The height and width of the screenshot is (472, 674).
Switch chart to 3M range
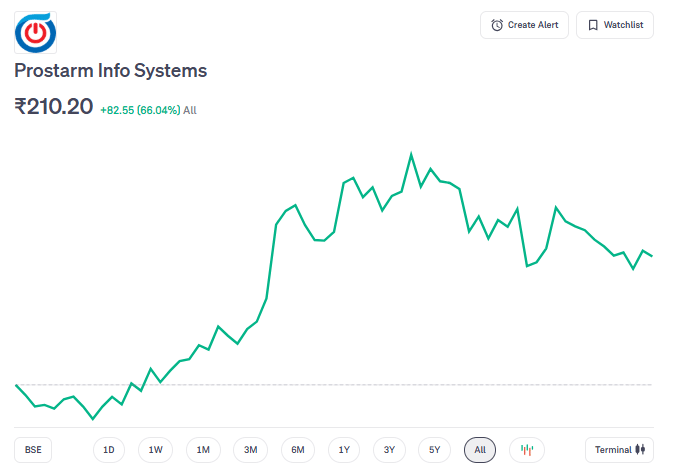coord(250,450)
